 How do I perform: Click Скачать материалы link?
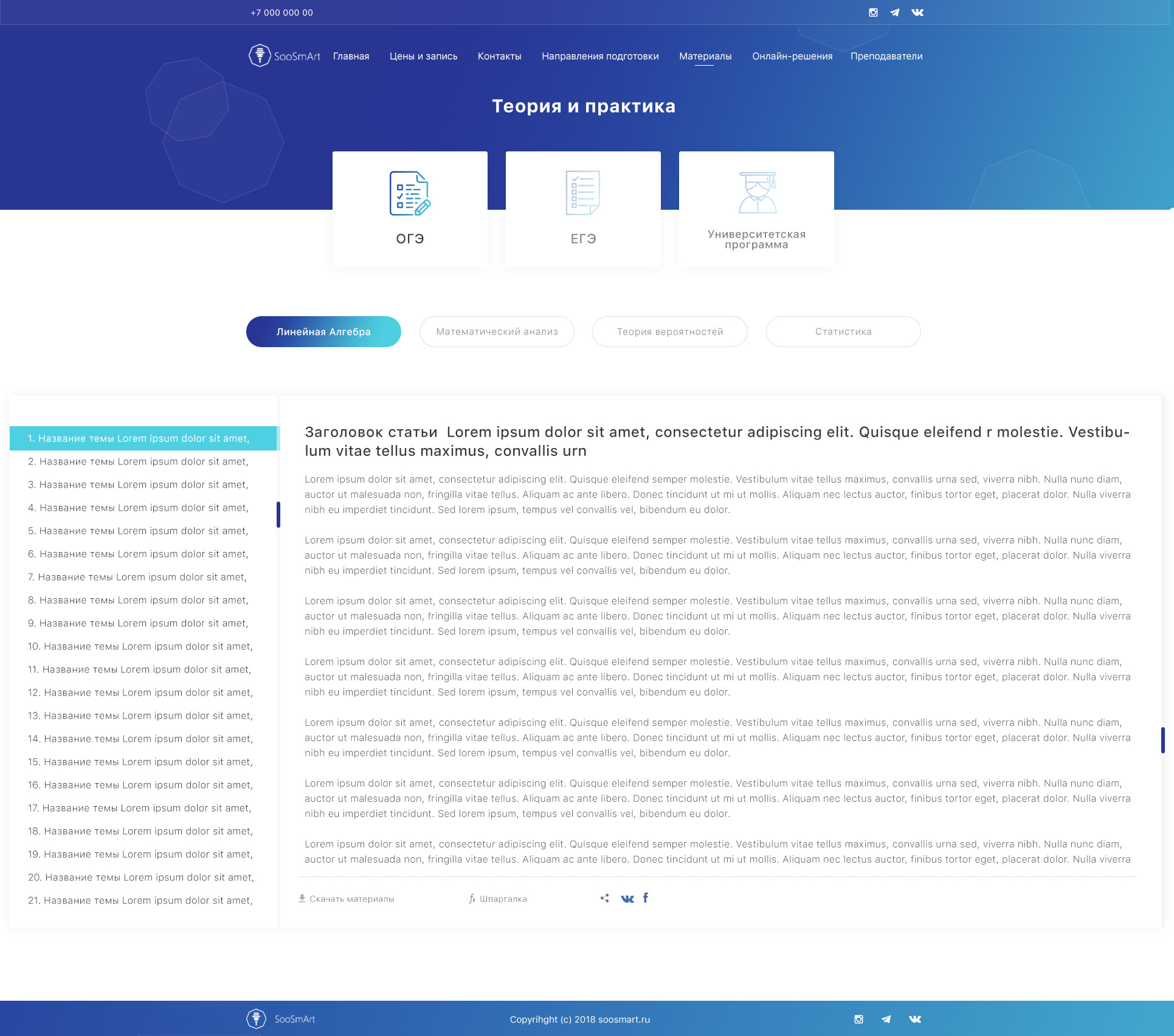pos(351,899)
